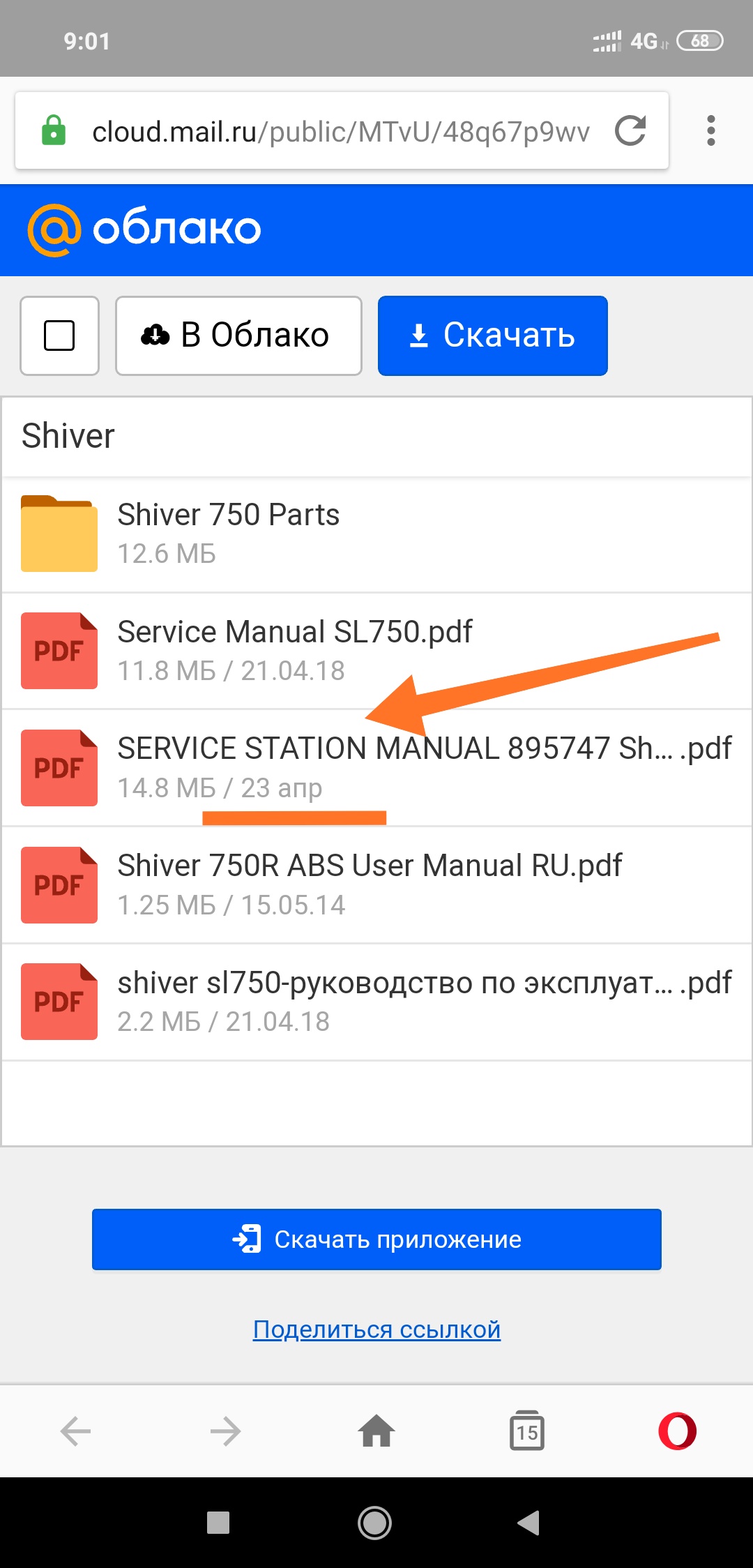Go to the browser home icon
Screen dimensions: 753x1568
(x=376, y=1431)
